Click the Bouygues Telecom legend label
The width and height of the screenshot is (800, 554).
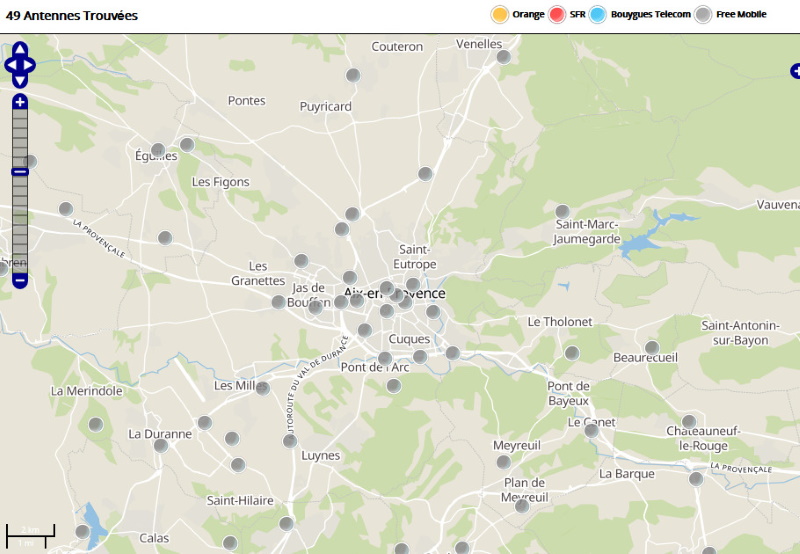[x=650, y=14]
